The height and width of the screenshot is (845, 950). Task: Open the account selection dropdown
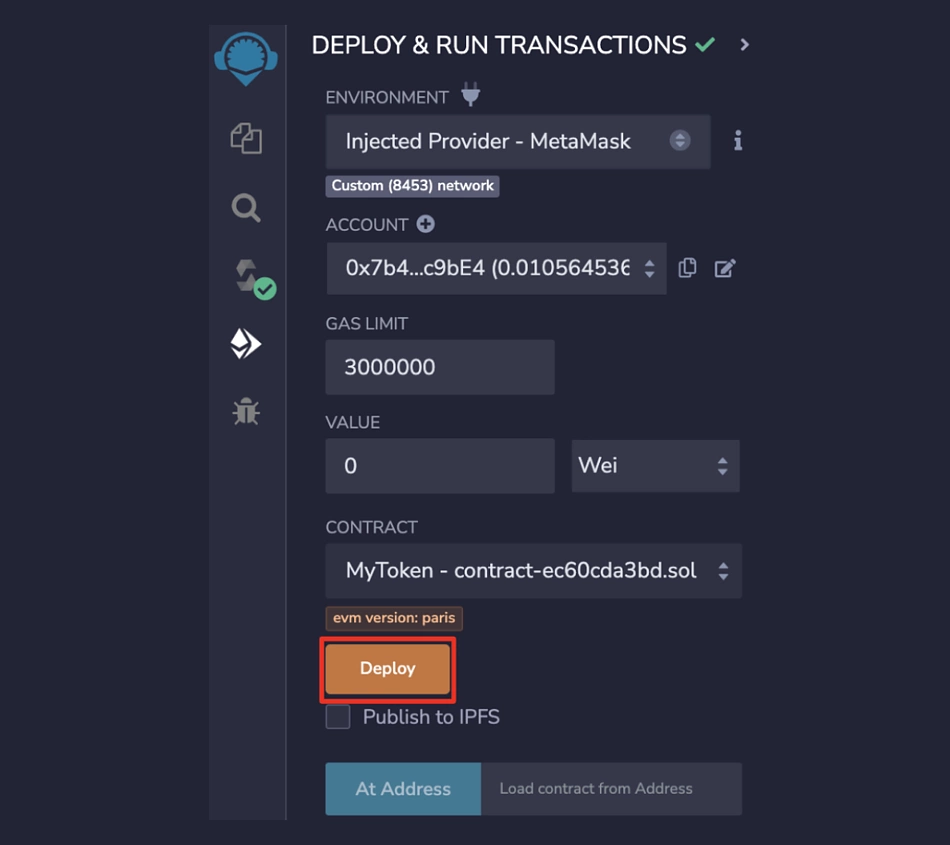point(496,267)
